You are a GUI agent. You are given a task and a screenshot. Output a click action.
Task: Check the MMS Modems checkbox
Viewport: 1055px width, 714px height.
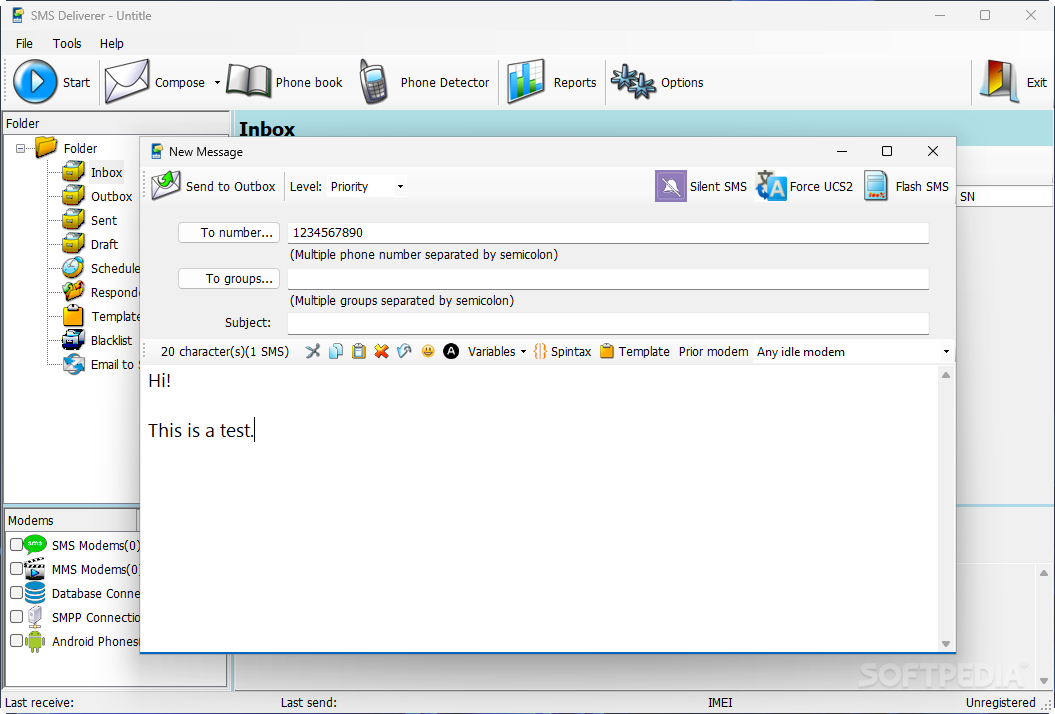pyautogui.click(x=17, y=569)
